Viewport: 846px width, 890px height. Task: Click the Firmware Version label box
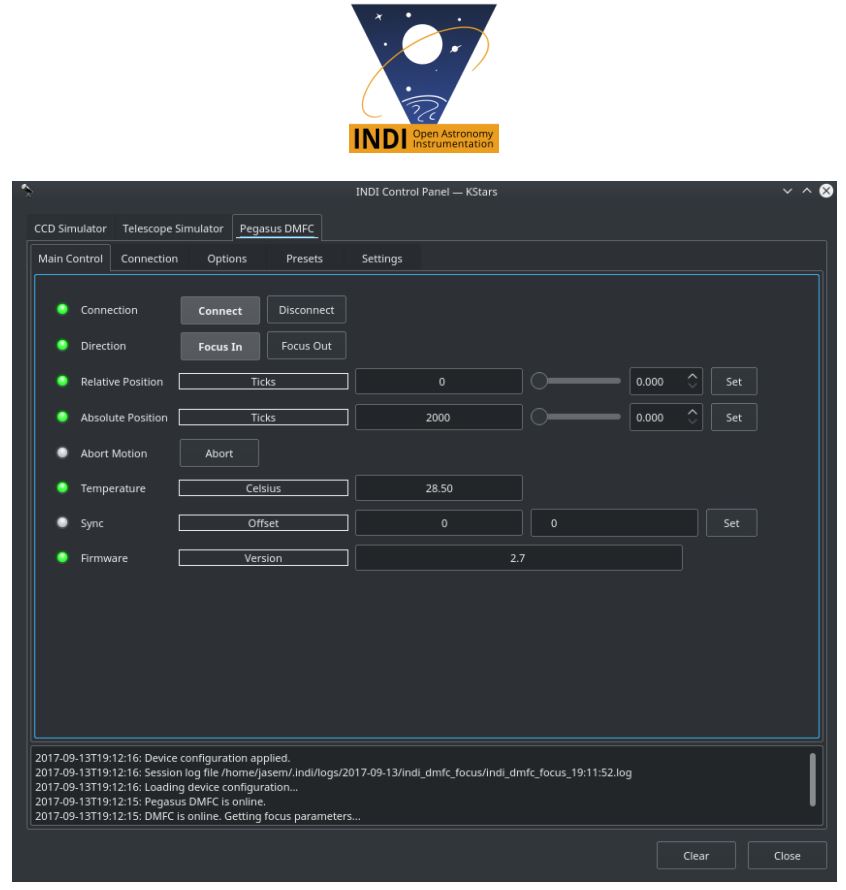pyautogui.click(x=263, y=558)
